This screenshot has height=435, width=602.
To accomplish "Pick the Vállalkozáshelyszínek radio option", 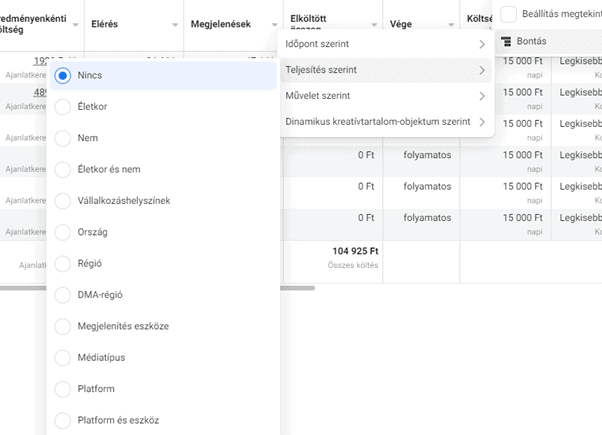I will point(63,201).
